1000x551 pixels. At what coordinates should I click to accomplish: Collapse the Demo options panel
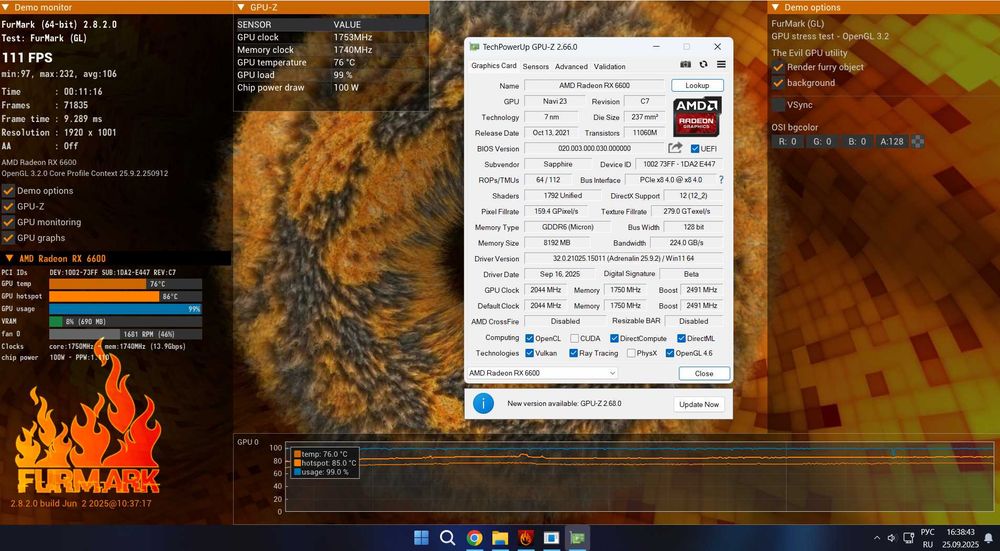(x=776, y=8)
